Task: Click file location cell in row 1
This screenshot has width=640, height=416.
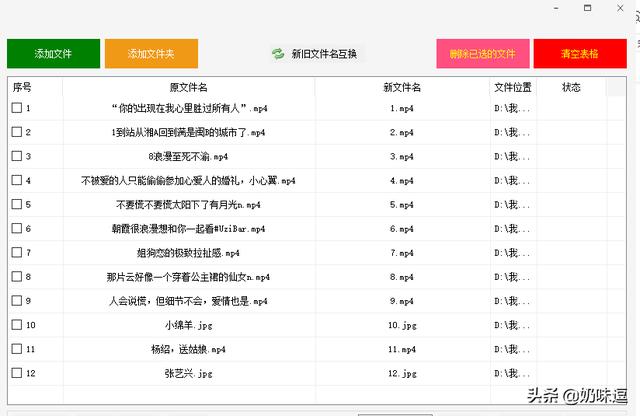Action: click(513, 108)
